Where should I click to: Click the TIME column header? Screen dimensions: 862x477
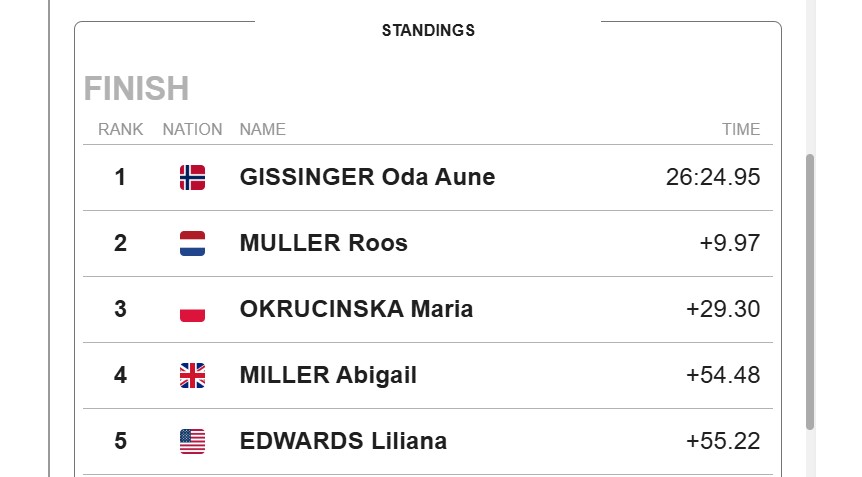pyautogui.click(x=741, y=129)
